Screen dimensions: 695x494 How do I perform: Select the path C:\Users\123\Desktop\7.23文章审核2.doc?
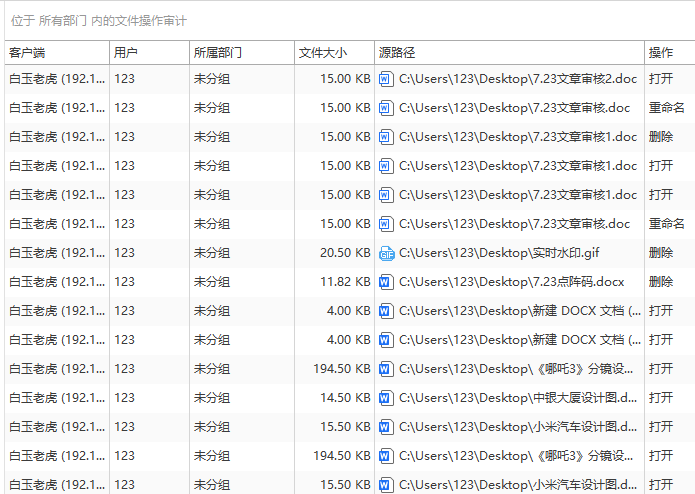pos(518,79)
